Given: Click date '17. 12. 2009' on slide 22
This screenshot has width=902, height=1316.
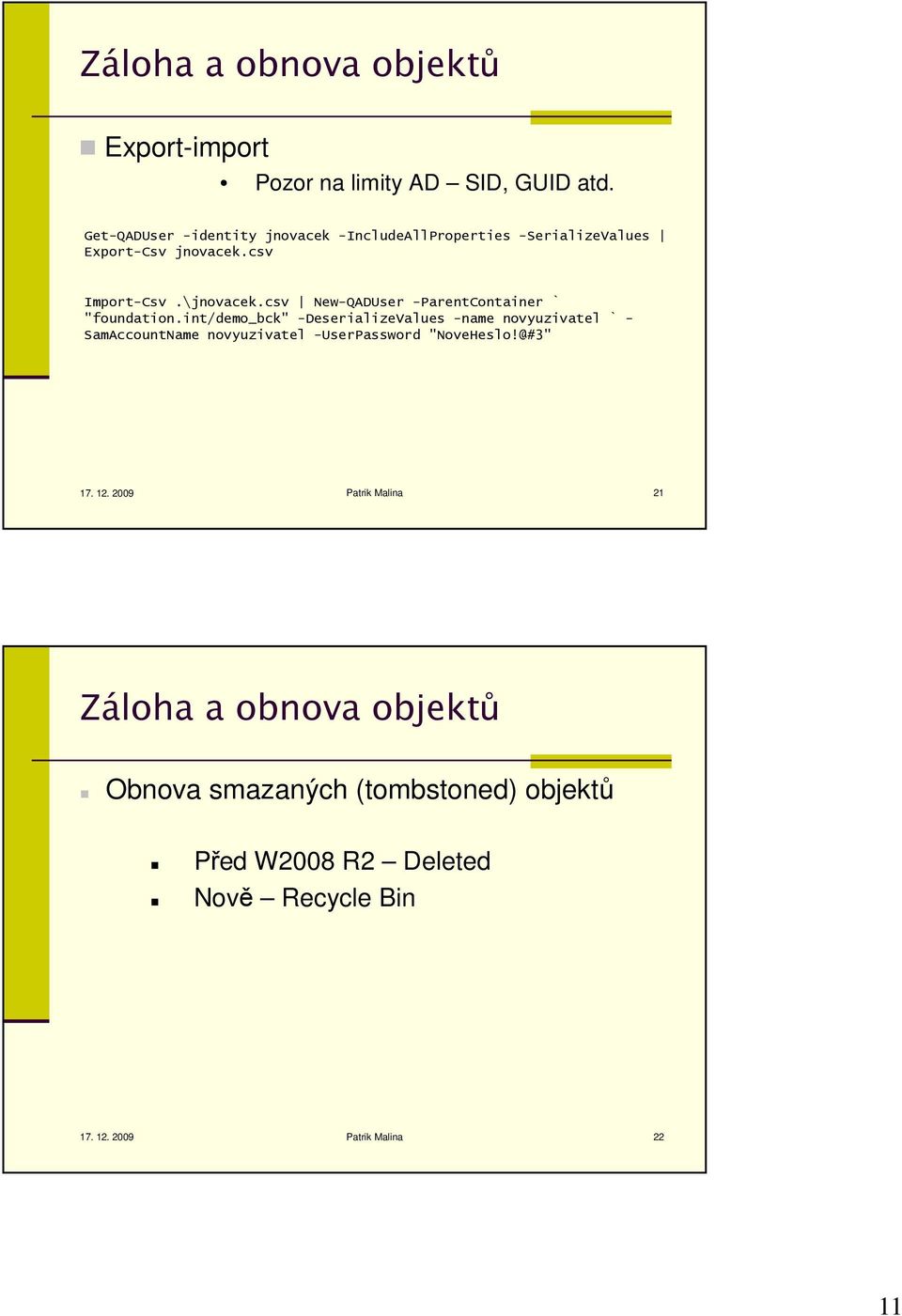Looking at the screenshot, I should coord(107,1138).
